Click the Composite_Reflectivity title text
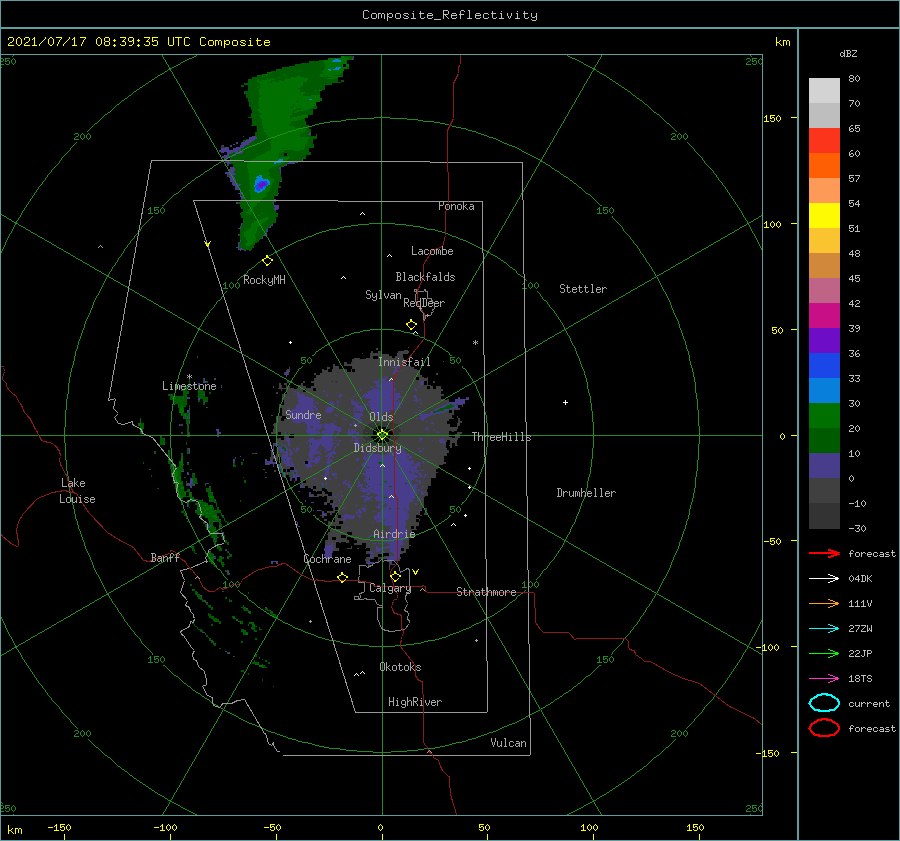The width and height of the screenshot is (900, 841). click(x=449, y=15)
